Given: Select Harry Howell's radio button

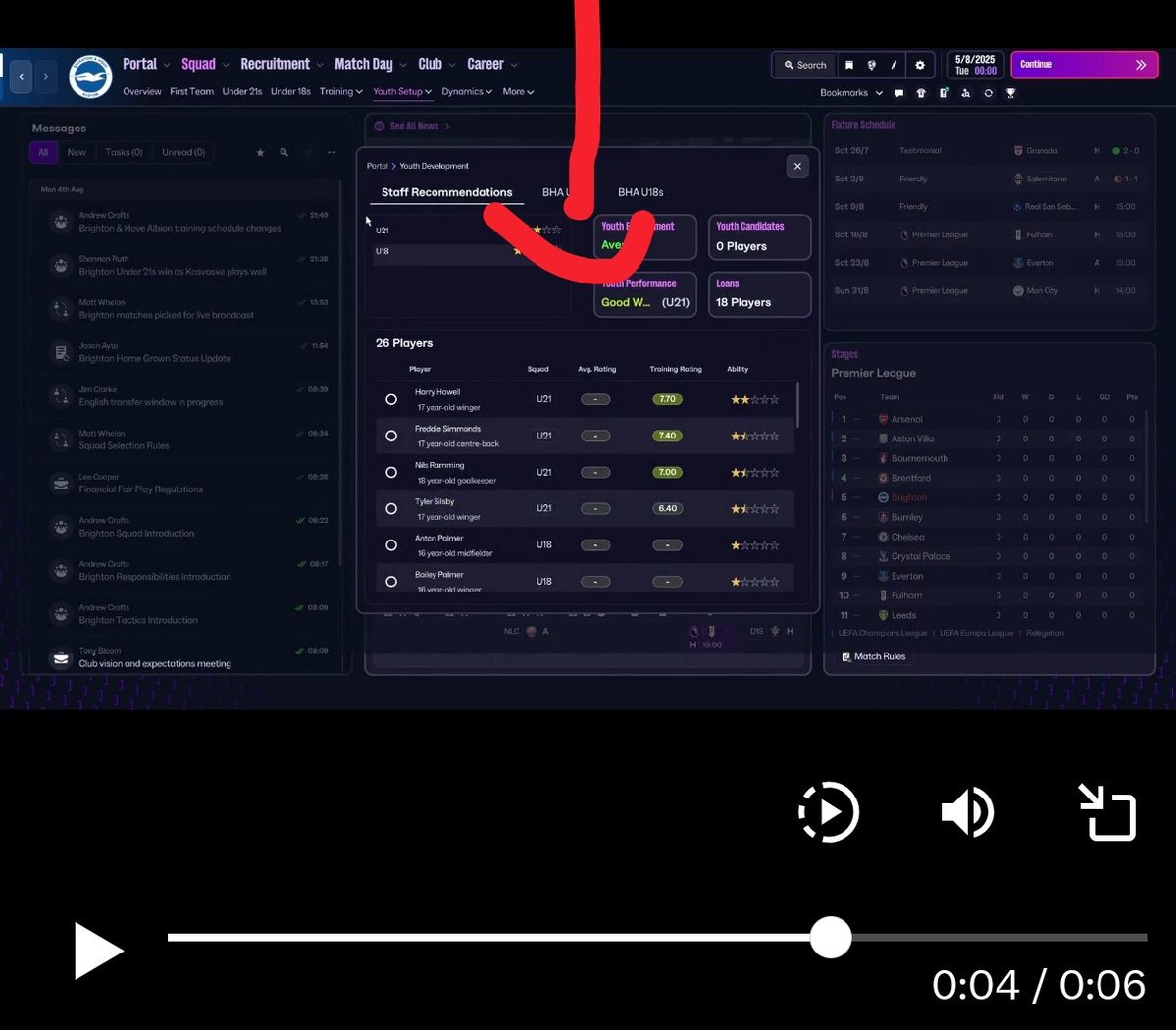Looking at the screenshot, I should click(x=390, y=400).
